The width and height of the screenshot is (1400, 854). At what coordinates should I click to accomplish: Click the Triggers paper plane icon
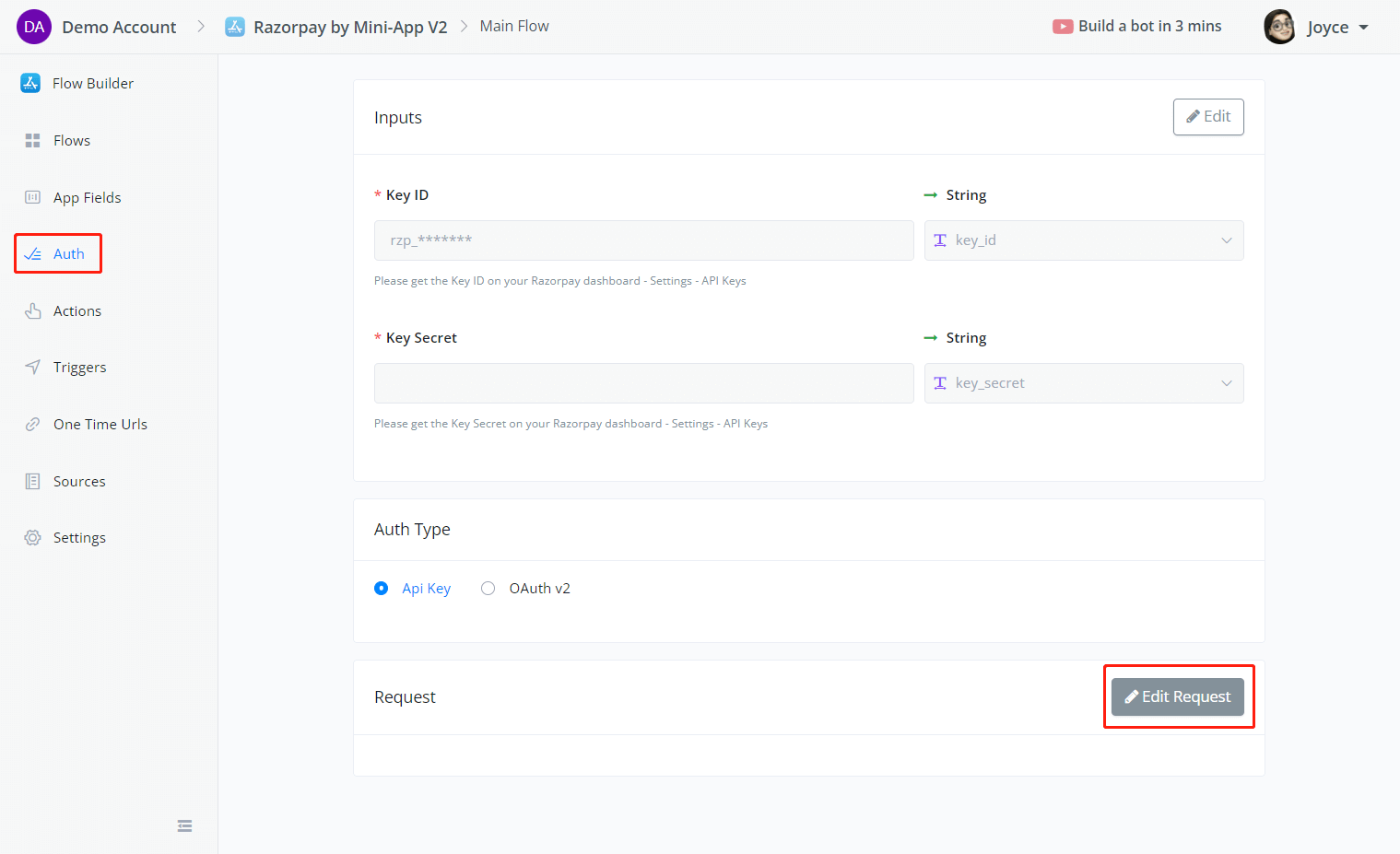tap(32, 367)
